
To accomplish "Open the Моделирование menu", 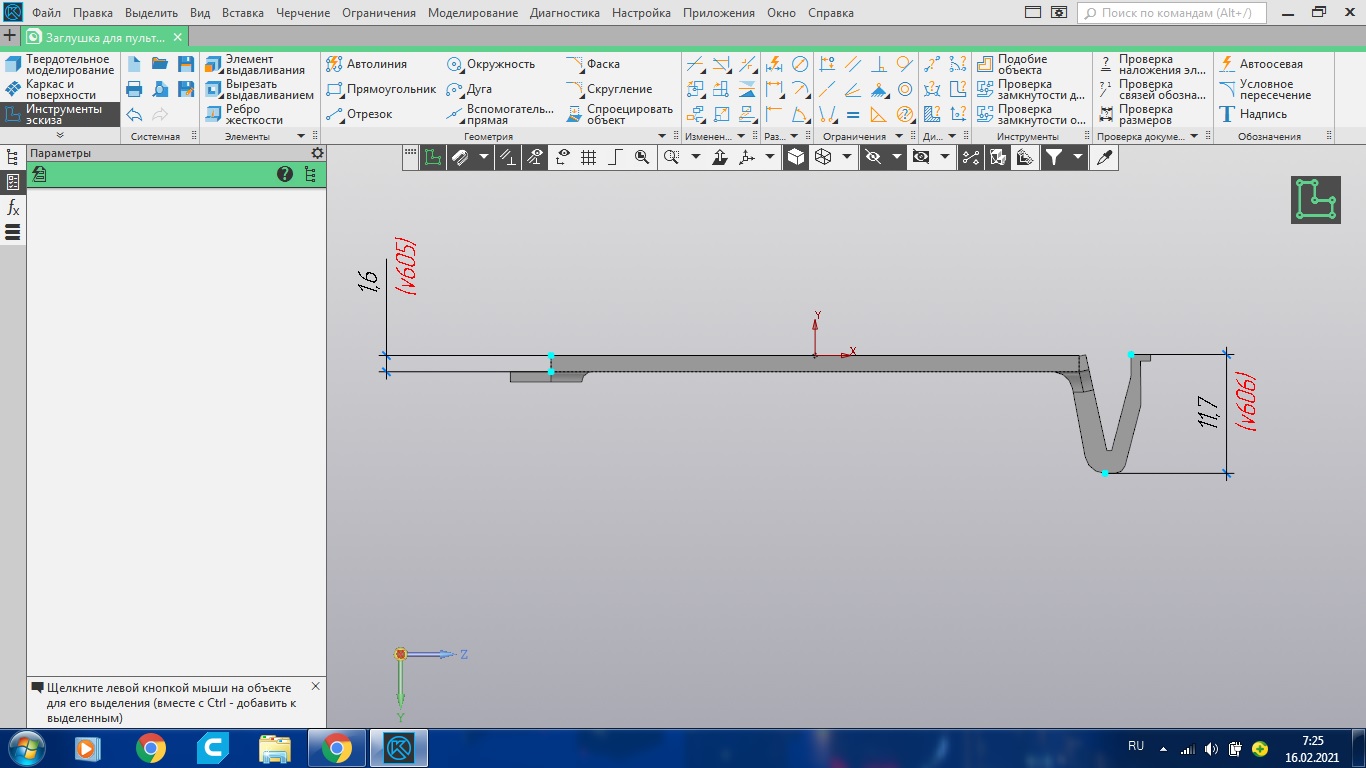I will (x=472, y=13).
